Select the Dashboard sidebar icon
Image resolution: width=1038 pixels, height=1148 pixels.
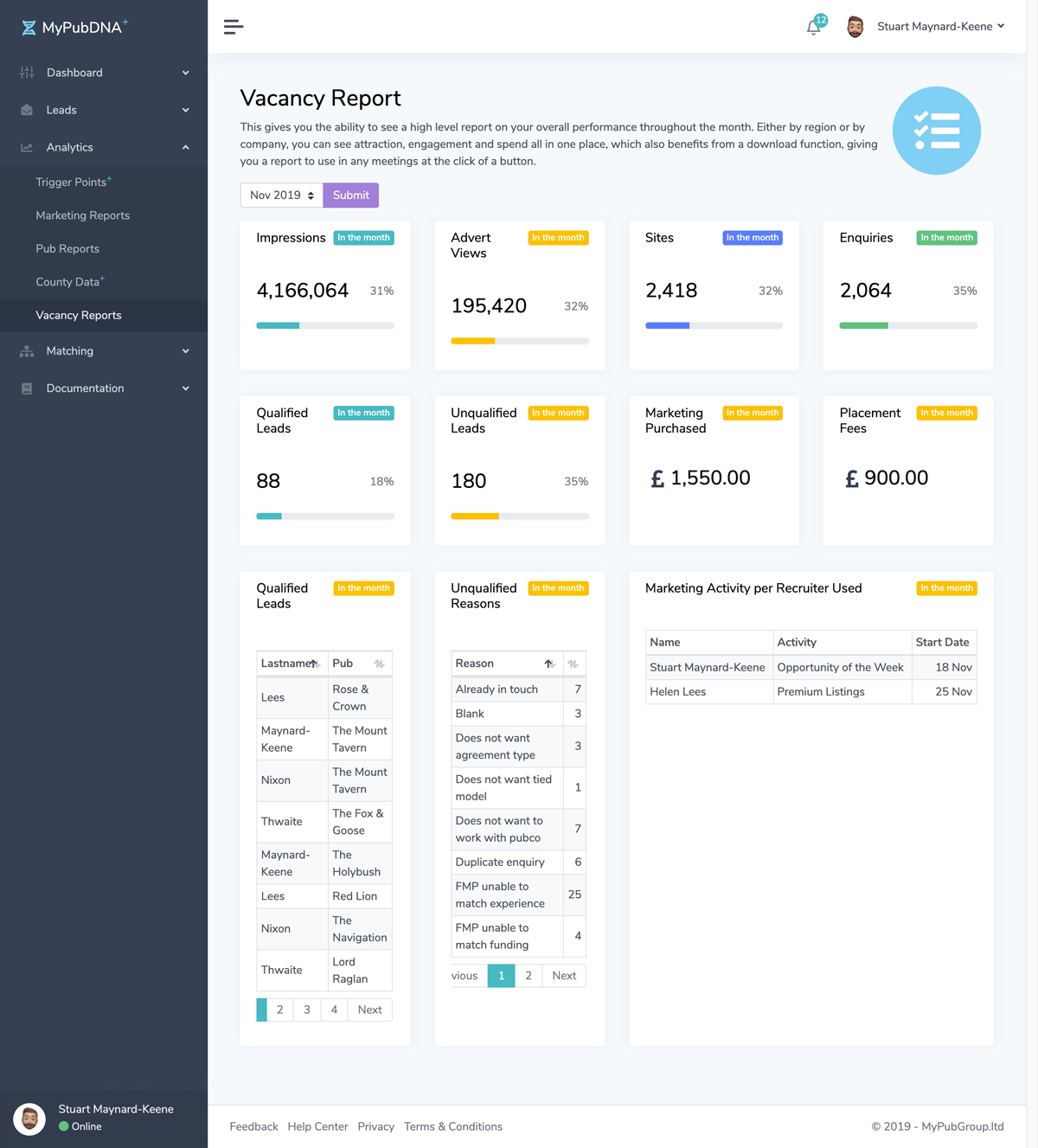tap(27, 73)
